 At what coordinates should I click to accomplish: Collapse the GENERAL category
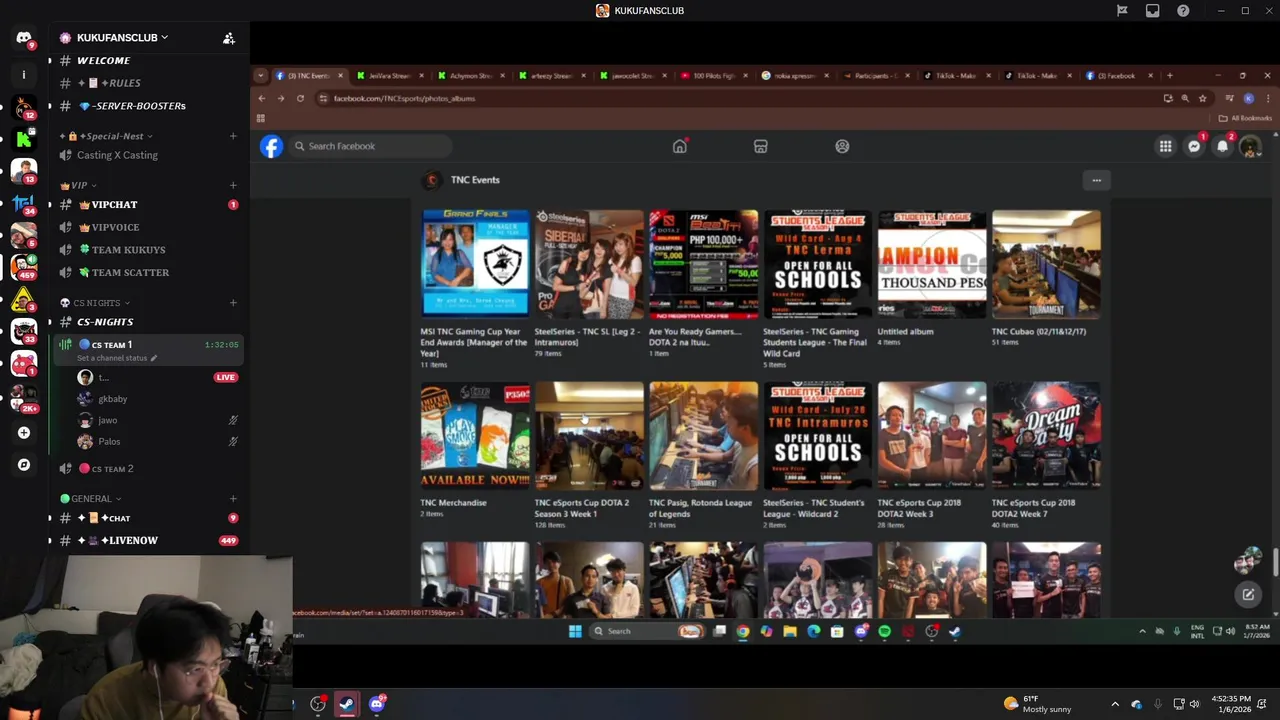coord(91,498)
